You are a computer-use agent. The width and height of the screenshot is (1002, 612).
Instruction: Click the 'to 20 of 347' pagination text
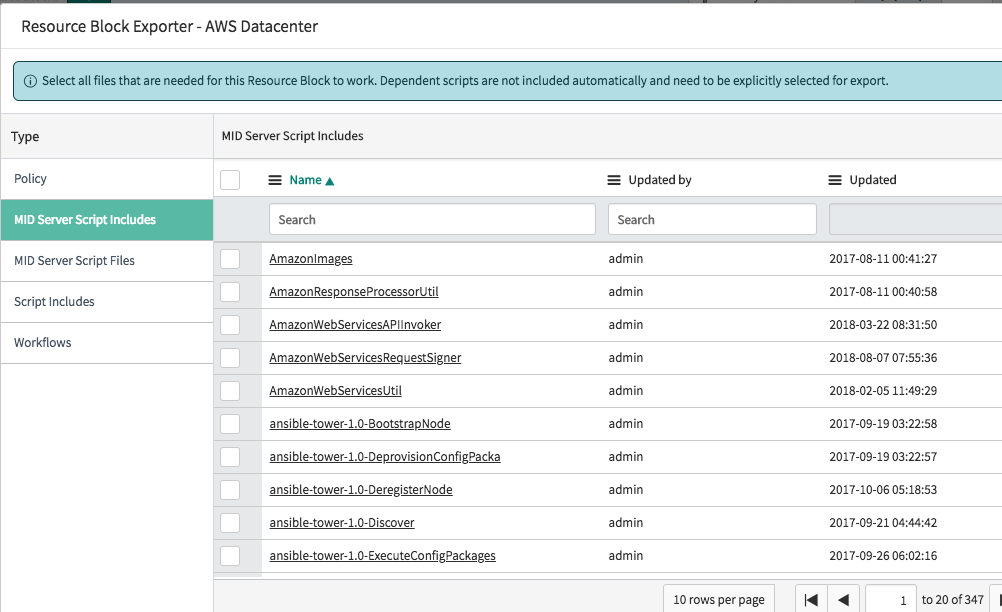point(952,600)
